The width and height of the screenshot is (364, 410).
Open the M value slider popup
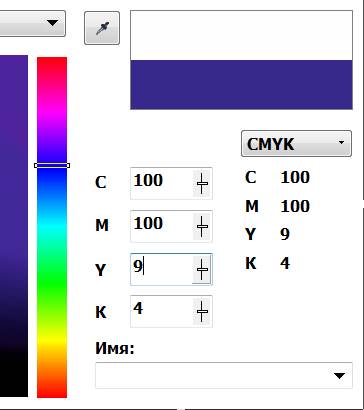(x=202, y=226)
